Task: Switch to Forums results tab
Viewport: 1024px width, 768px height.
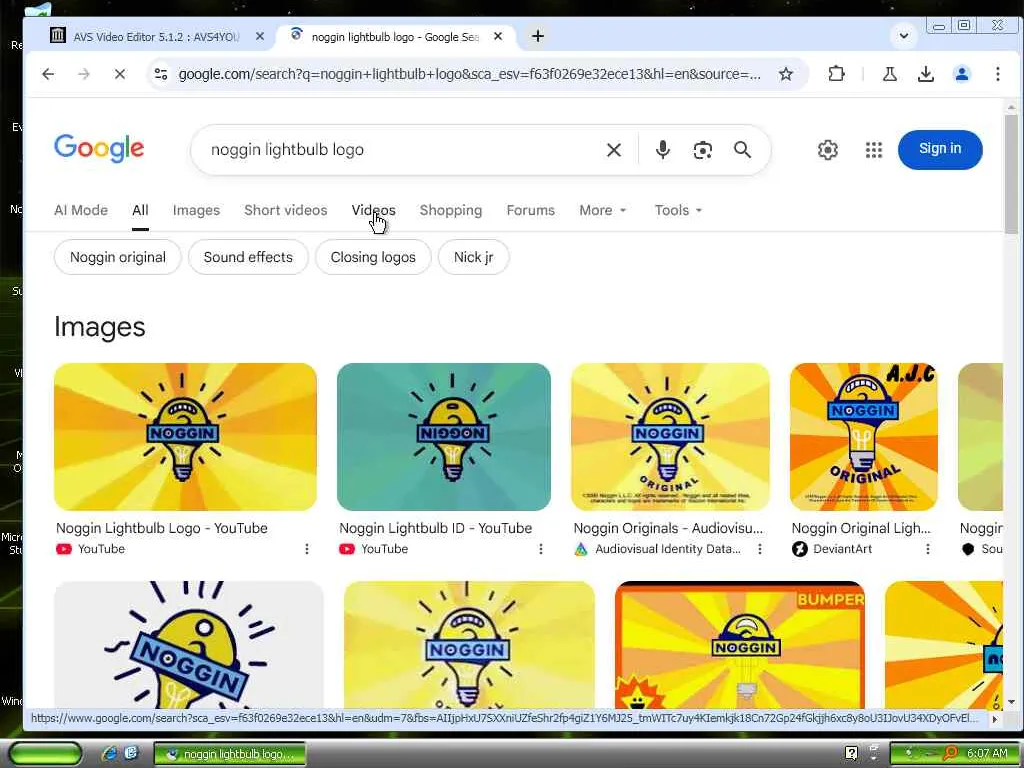Action: pyautogui.click(x=530, y=210)
